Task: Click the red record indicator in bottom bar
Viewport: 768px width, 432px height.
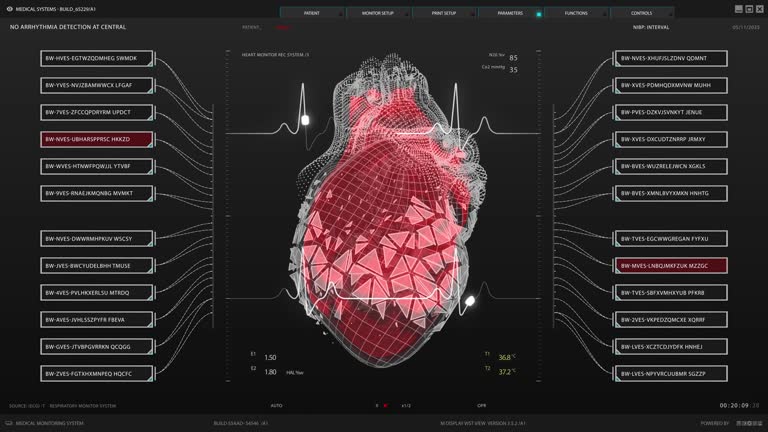Action: coord(385,406)
